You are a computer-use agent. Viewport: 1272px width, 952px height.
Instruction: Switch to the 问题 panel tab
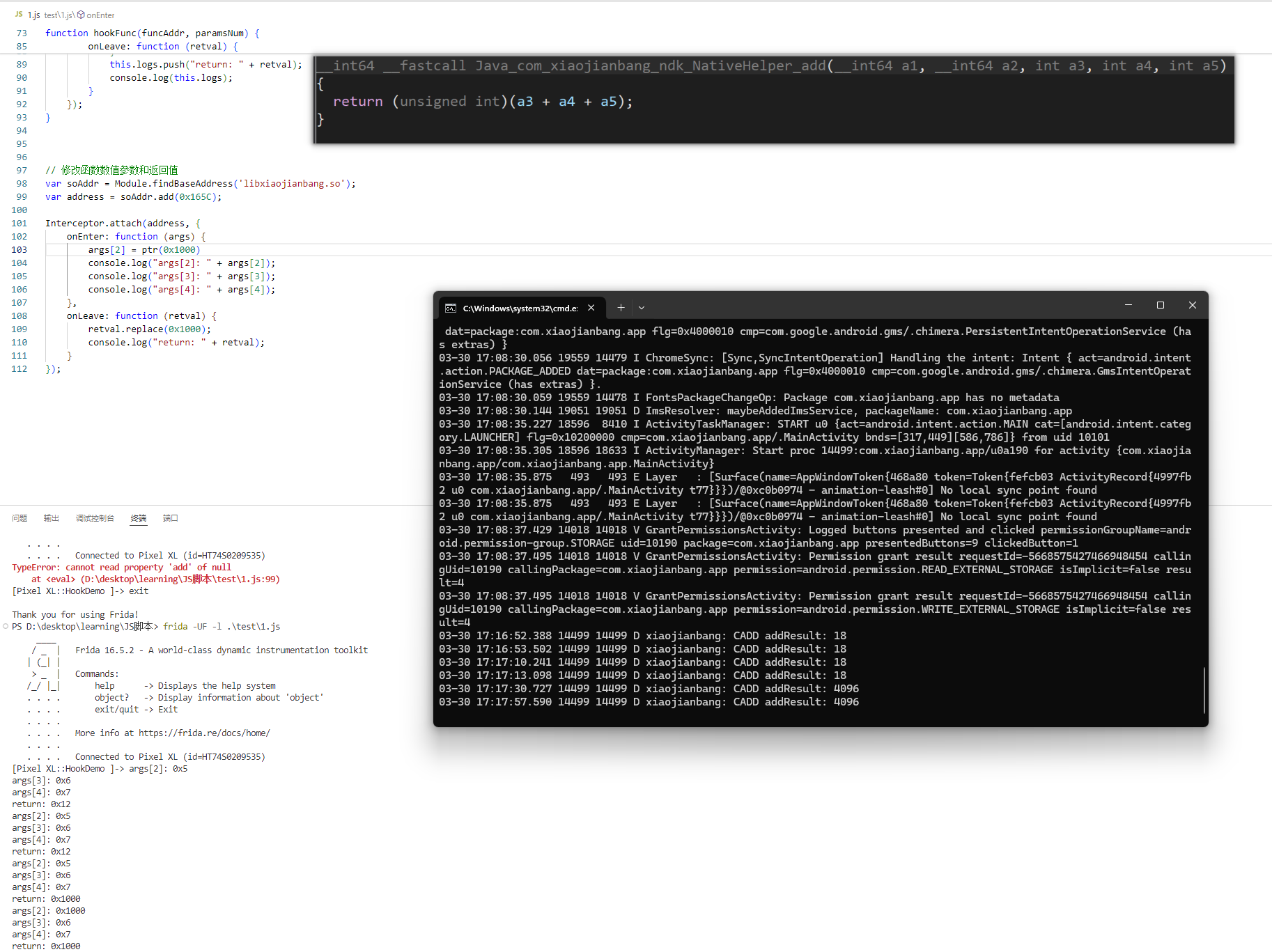pos(20,518)
